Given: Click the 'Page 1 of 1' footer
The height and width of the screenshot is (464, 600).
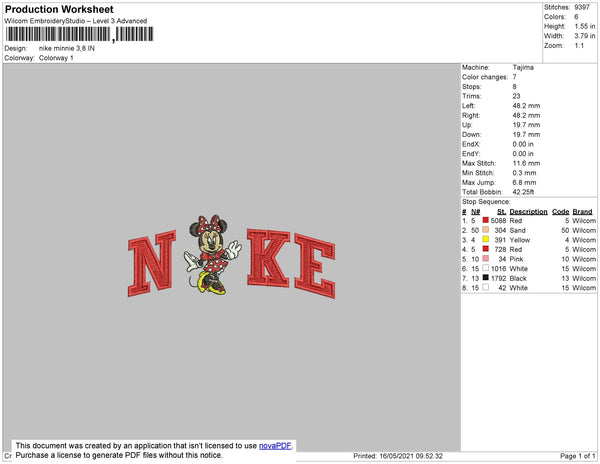Looking at the screenshot, I should (578, 456).
